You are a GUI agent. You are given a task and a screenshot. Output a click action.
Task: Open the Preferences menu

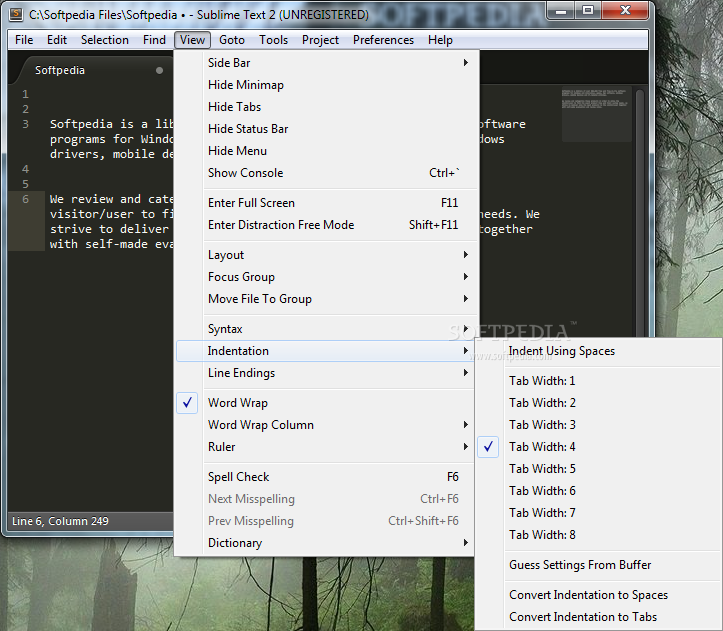click(x=383, y=40)
